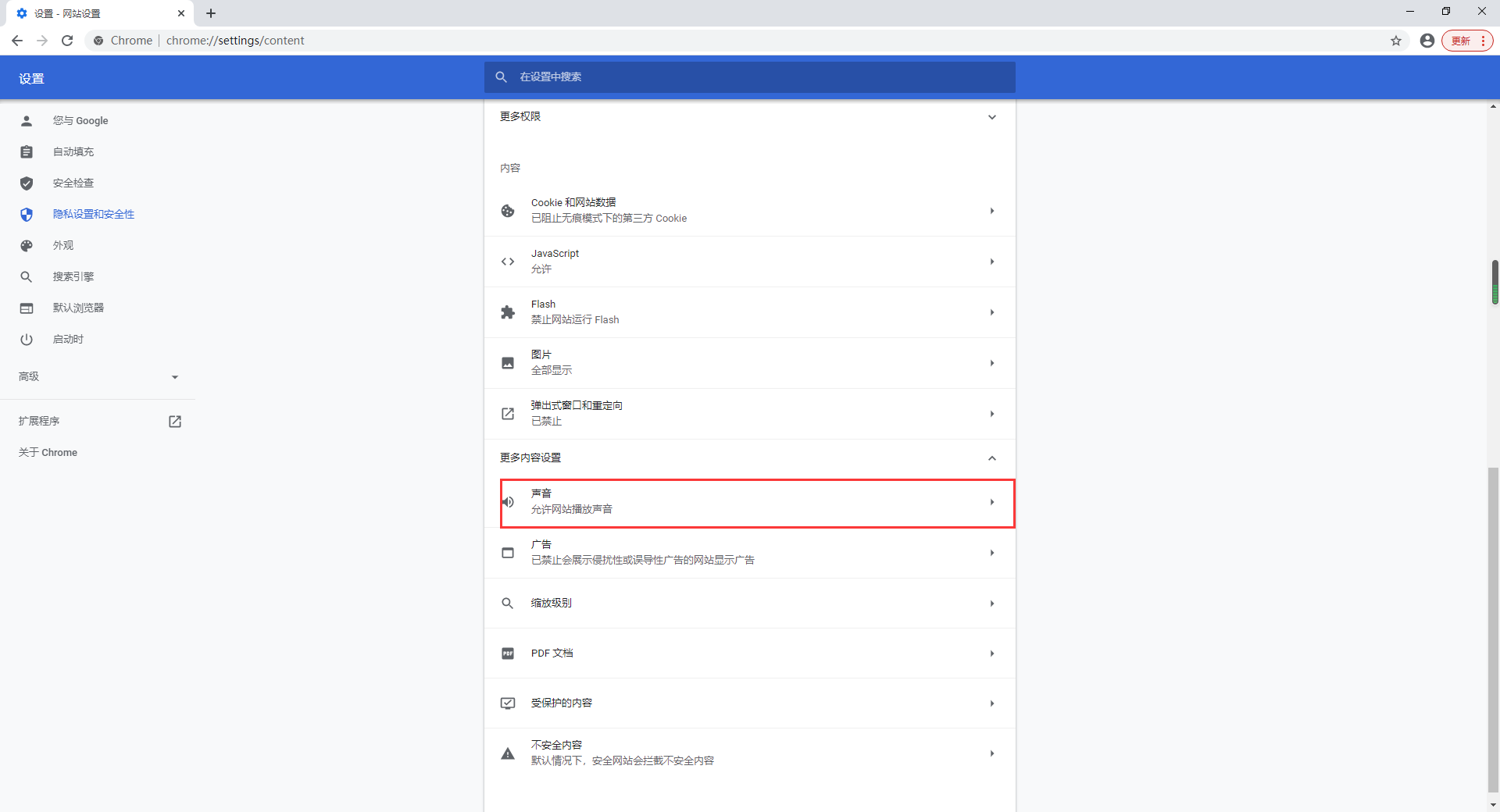
Task: Open JavaScript settings row arrow
Action: point(992,262)
